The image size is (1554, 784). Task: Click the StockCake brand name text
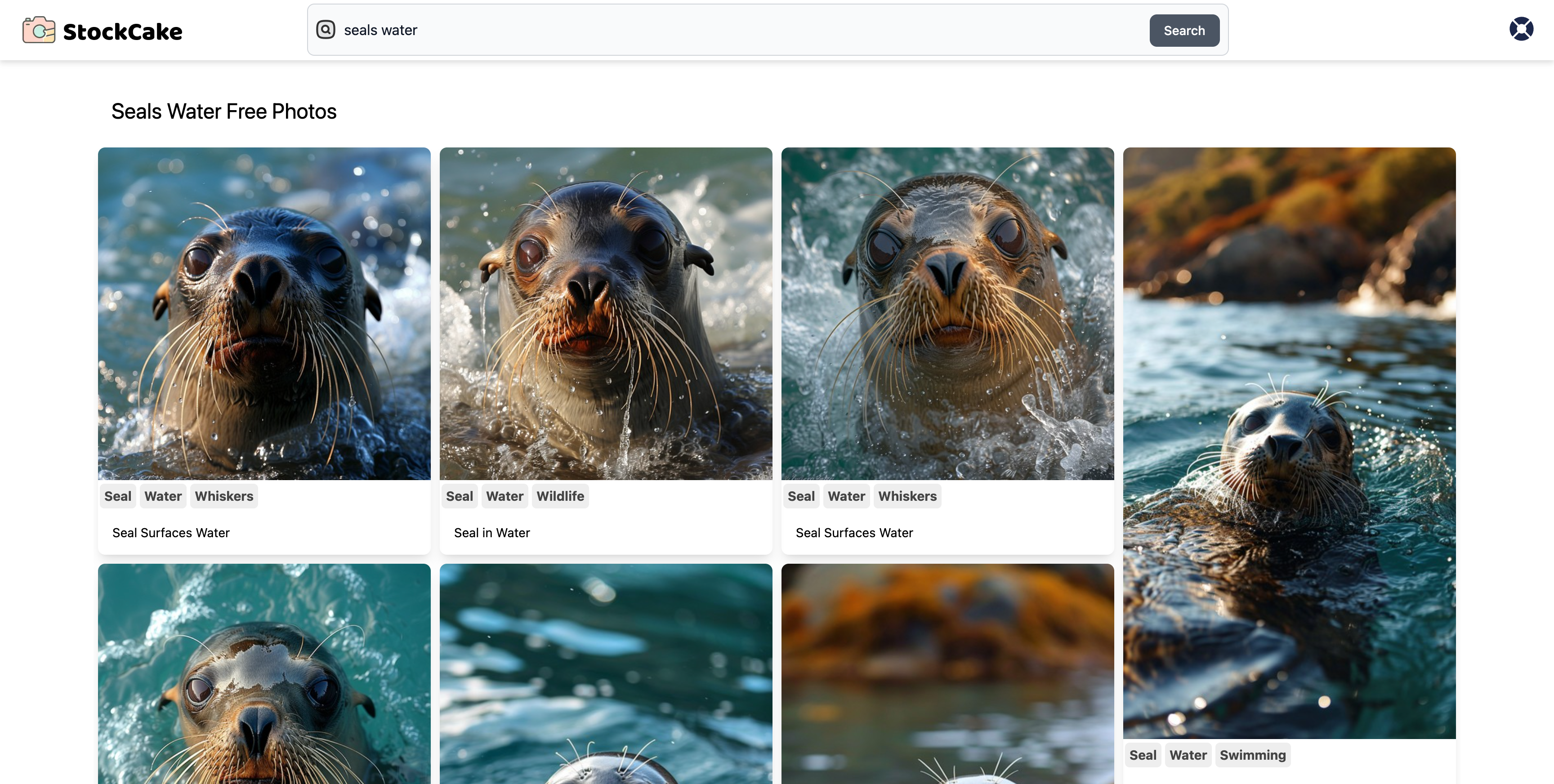pyautogui.click(x=122, y=31)
